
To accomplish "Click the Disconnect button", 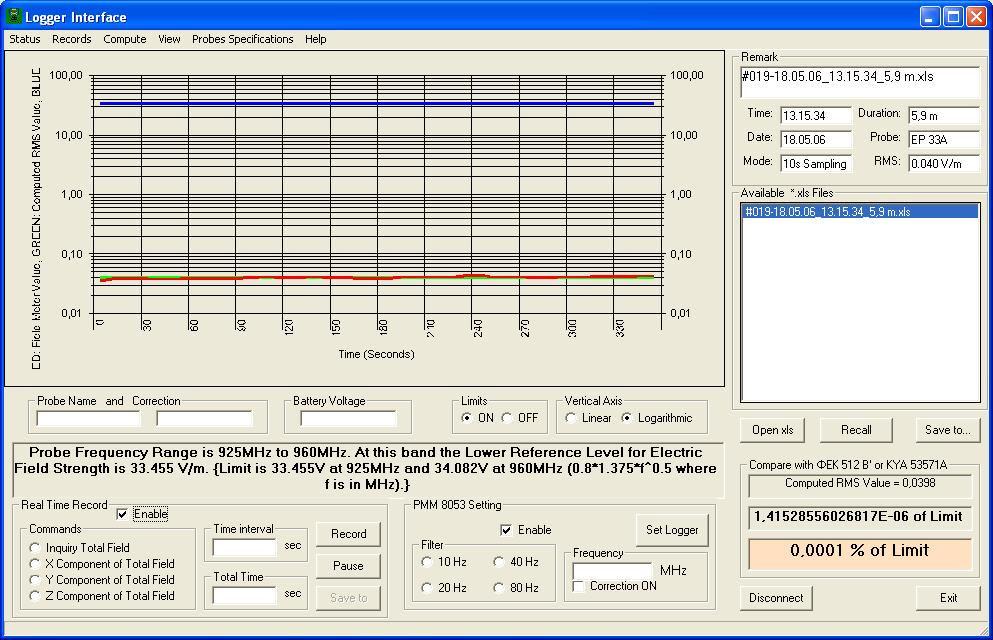I will coord(776,598).
